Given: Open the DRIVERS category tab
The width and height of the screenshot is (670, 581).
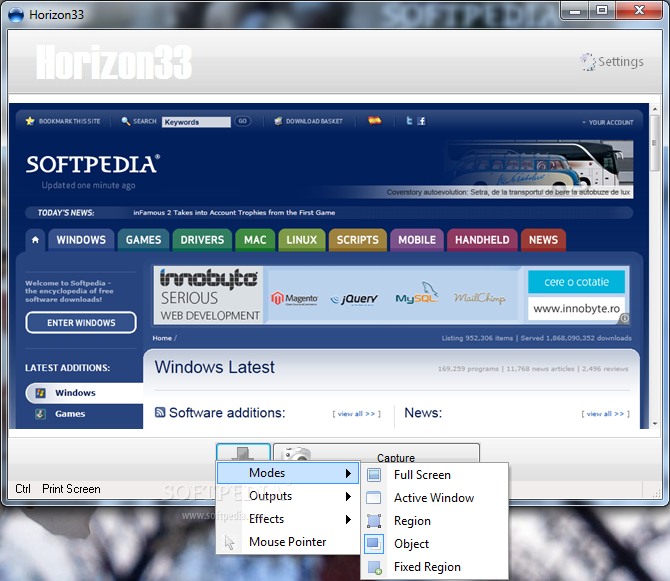Looking at the screenshot, I should tap(202, 240).
